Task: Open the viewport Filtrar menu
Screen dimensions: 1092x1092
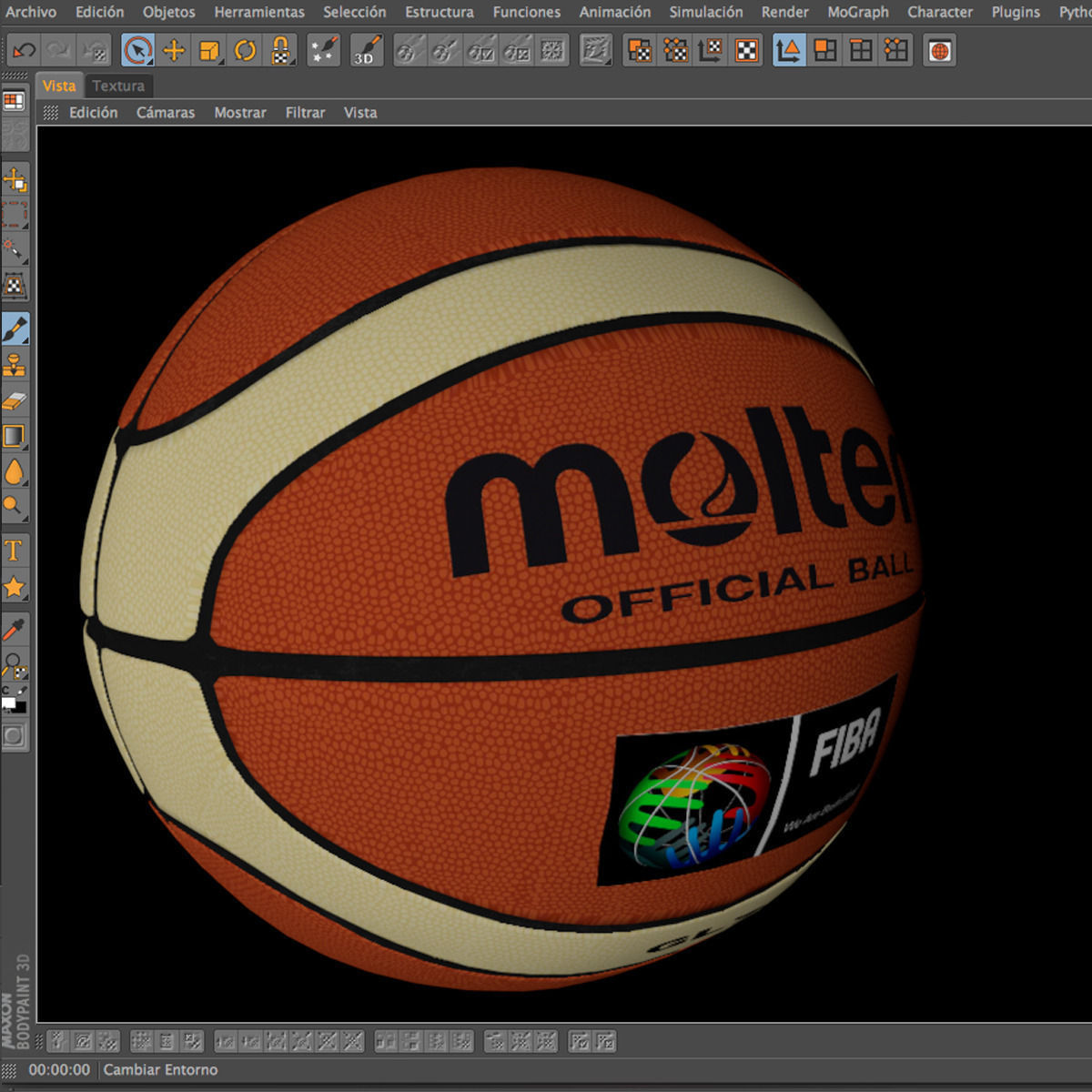Action: (x=305, y=113)
